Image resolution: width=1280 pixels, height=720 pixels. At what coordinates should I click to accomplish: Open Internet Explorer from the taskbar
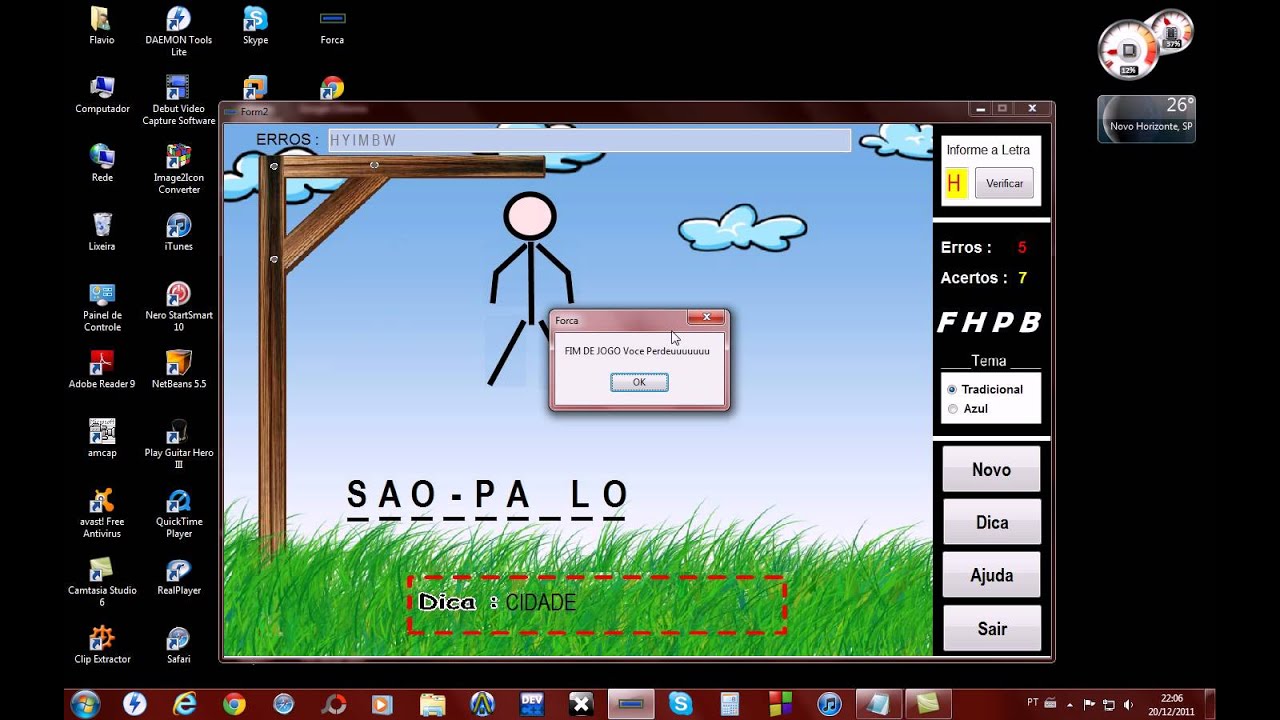click(x=185, y=704)
